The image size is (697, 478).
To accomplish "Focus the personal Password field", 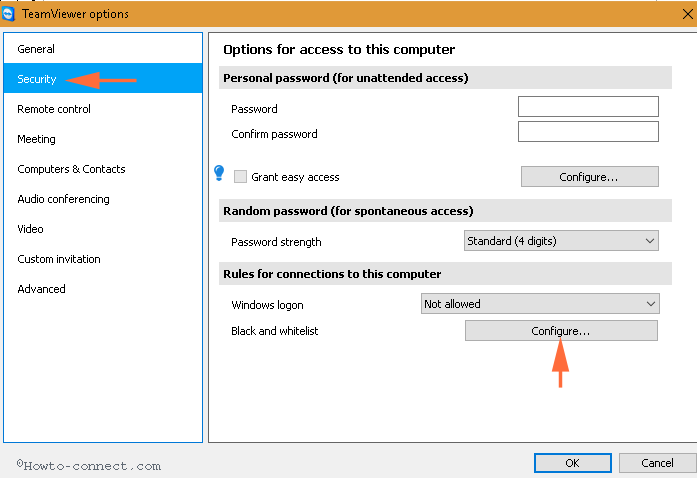I will pos(588,107).
